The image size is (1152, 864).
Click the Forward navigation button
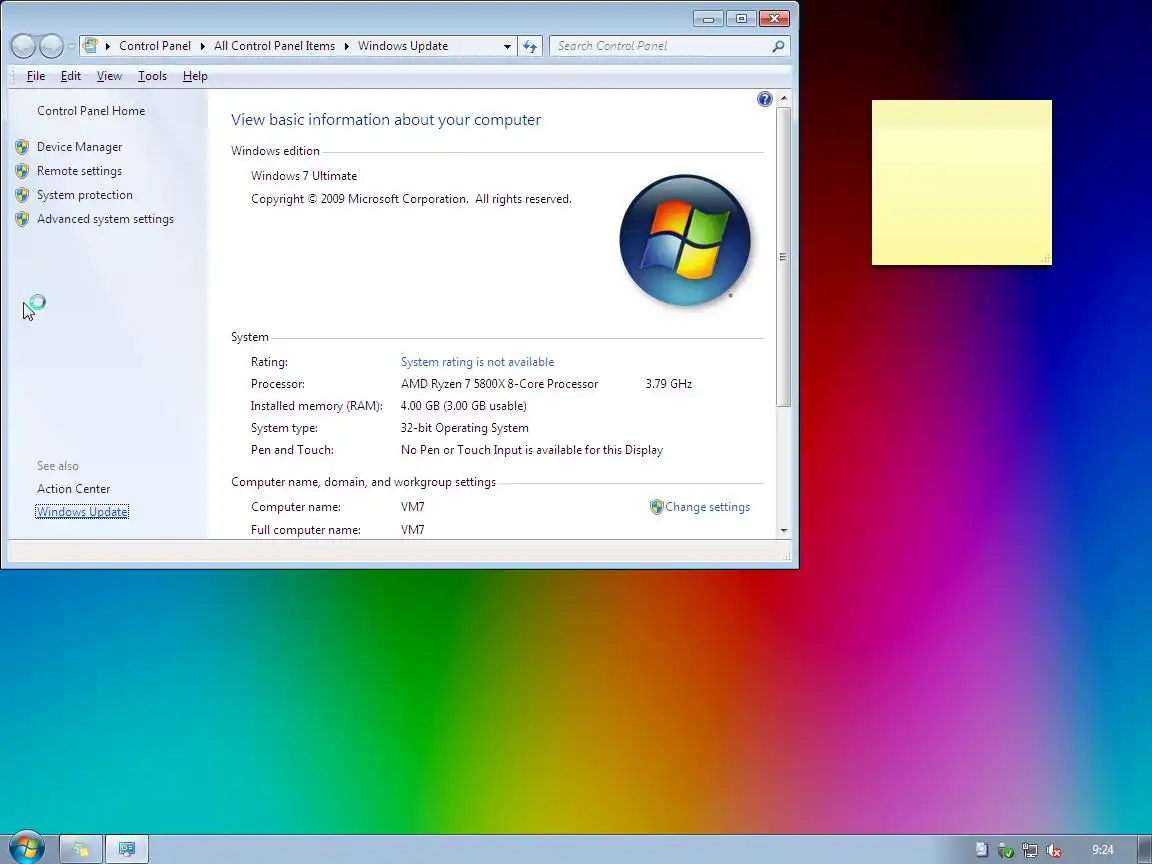point(51,46)
